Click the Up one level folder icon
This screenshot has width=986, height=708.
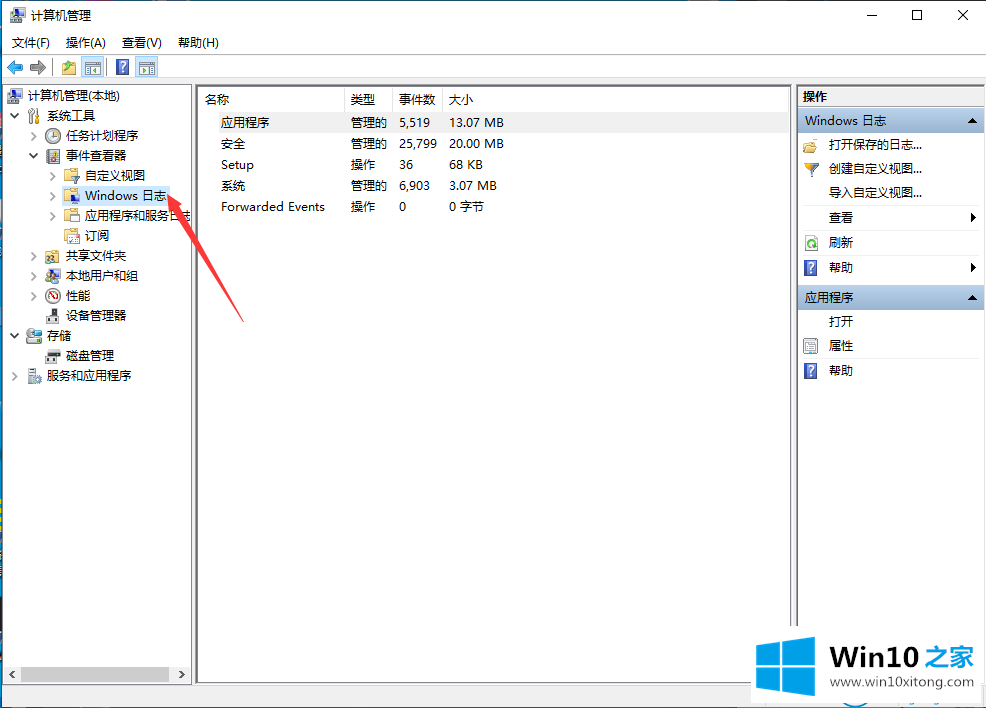[69, 67]
